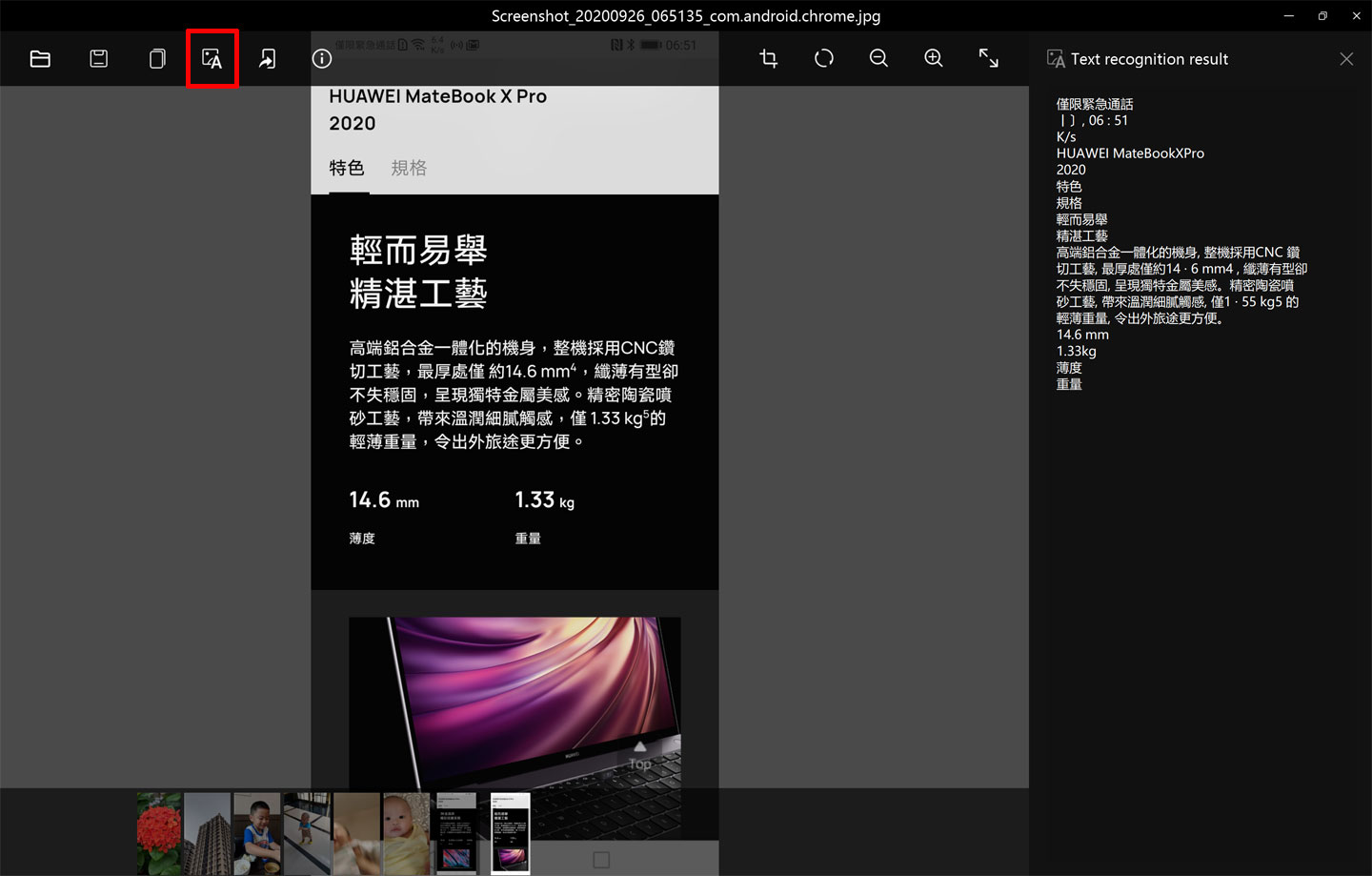Click recognized text line '重量'
Screen dimensions: 1372x876
(1069, 384)
